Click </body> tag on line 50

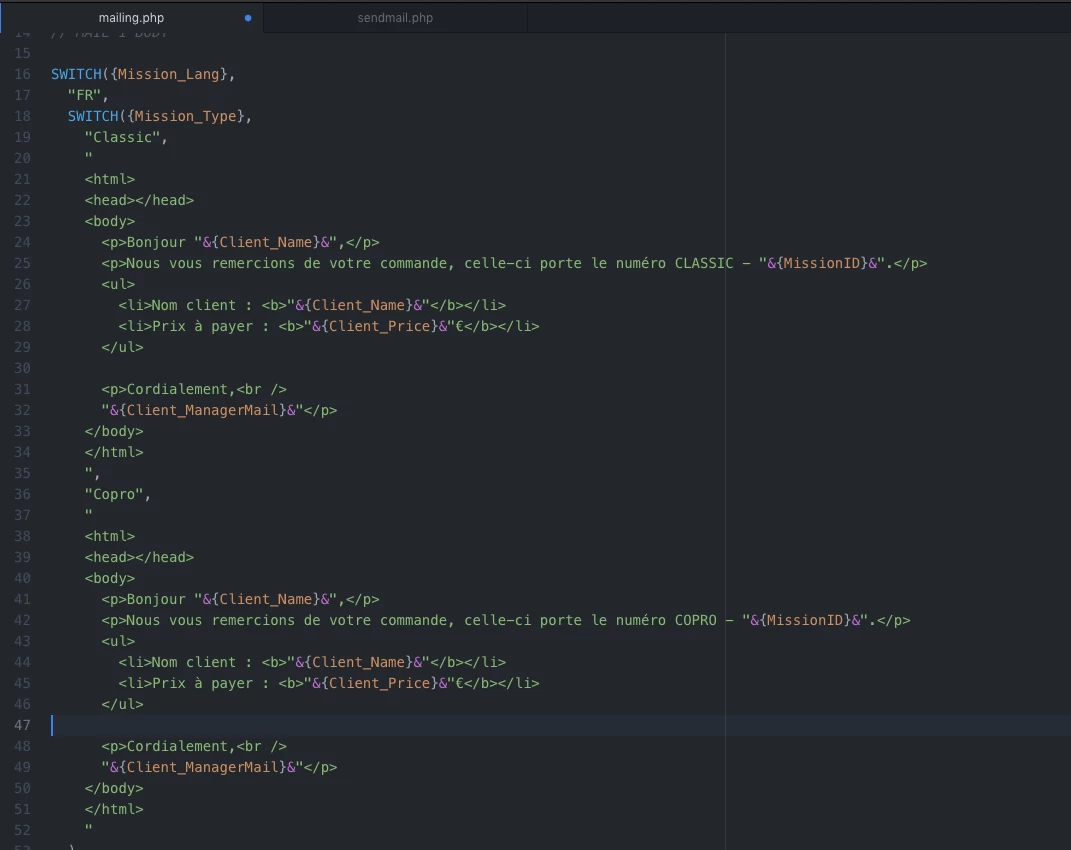[x=114, y=789]
